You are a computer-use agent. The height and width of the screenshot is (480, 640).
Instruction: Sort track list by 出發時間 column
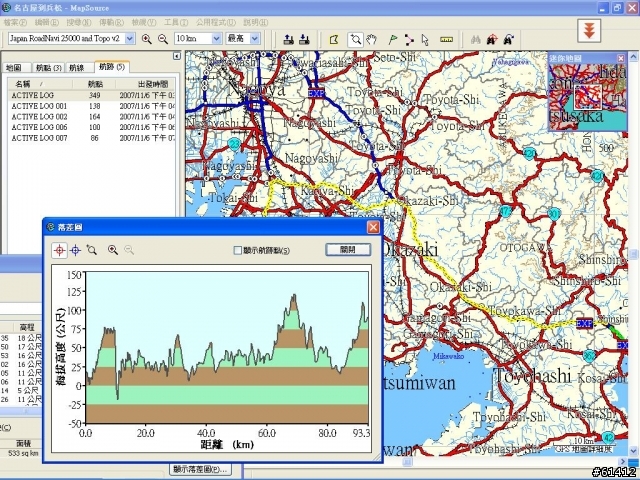(146, 84)
